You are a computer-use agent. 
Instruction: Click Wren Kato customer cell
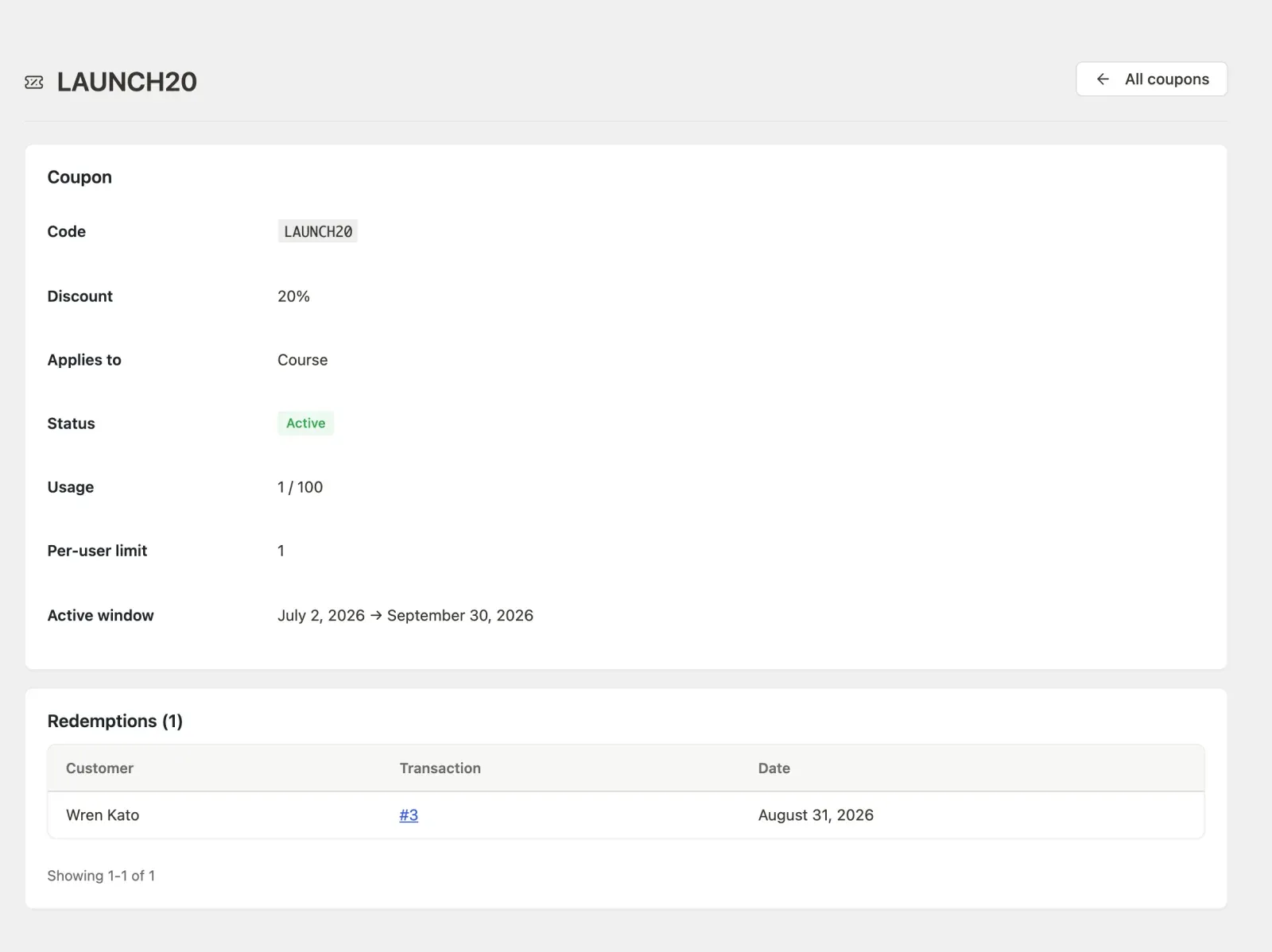click(103, 815)
